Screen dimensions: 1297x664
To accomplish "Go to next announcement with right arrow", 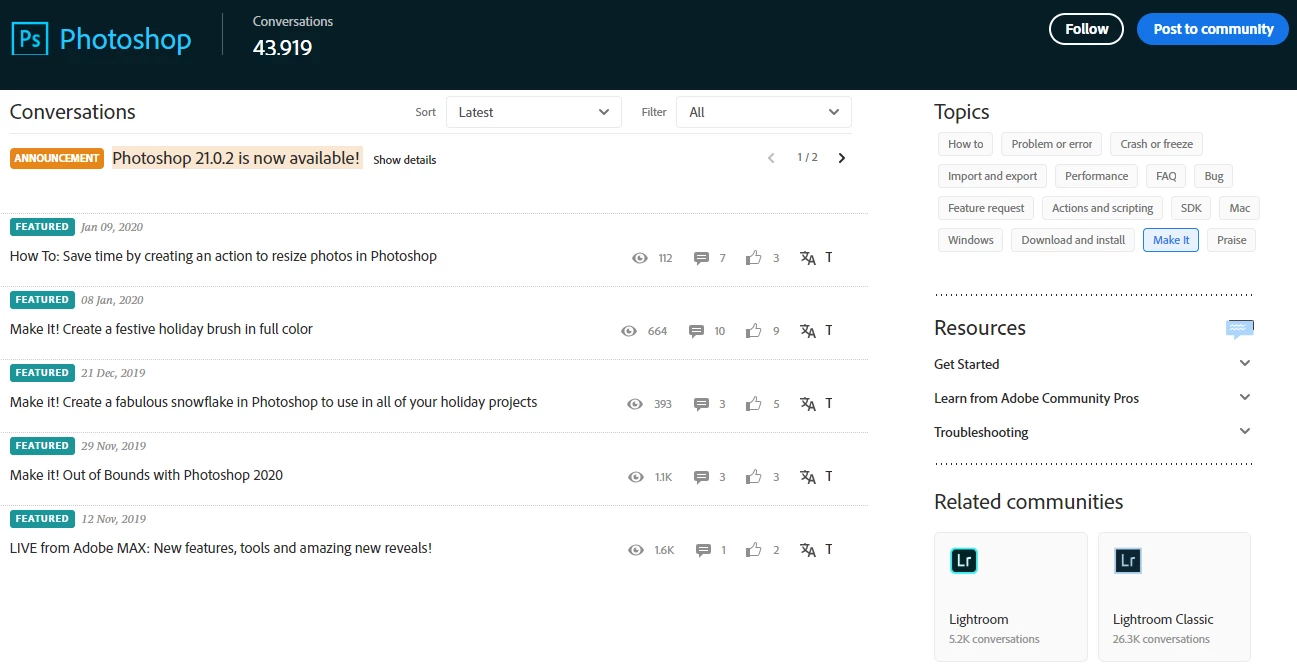I will (841, 158).
